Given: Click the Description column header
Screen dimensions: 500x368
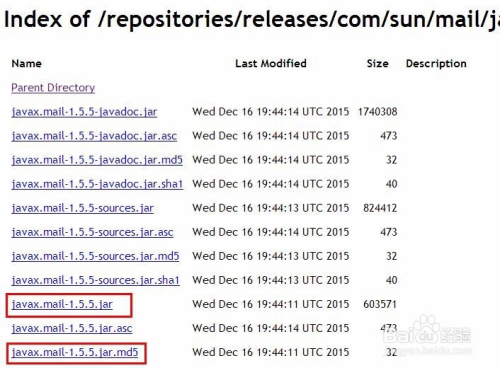Looking at the screenshot, I should click(436, 64).
